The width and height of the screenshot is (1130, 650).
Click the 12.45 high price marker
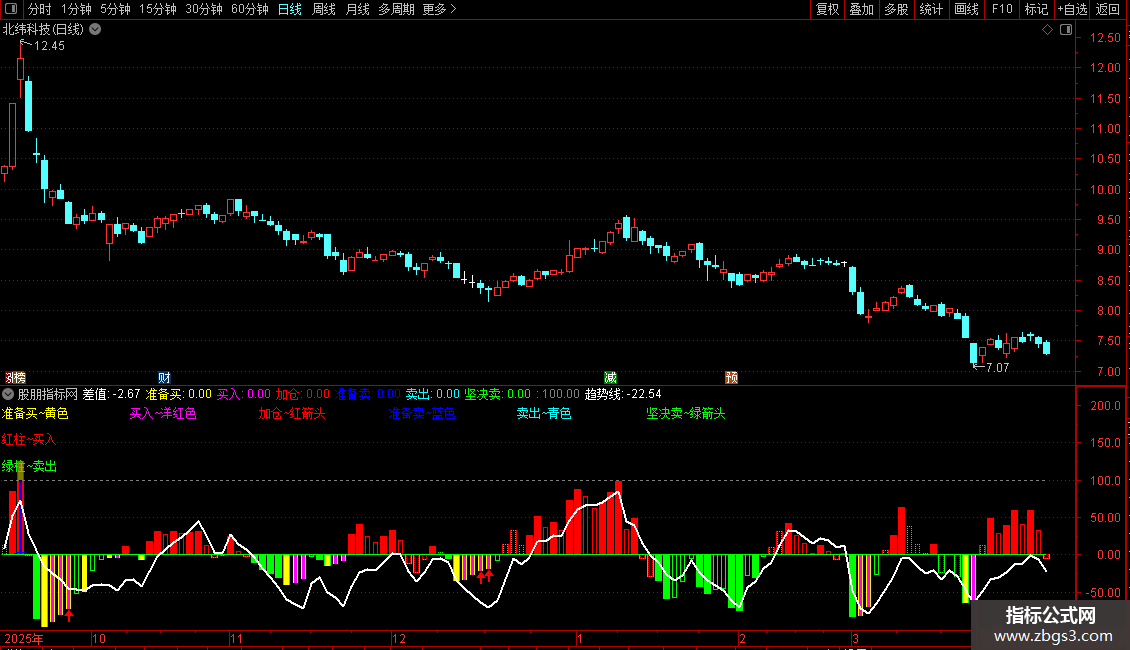(49, 46)
